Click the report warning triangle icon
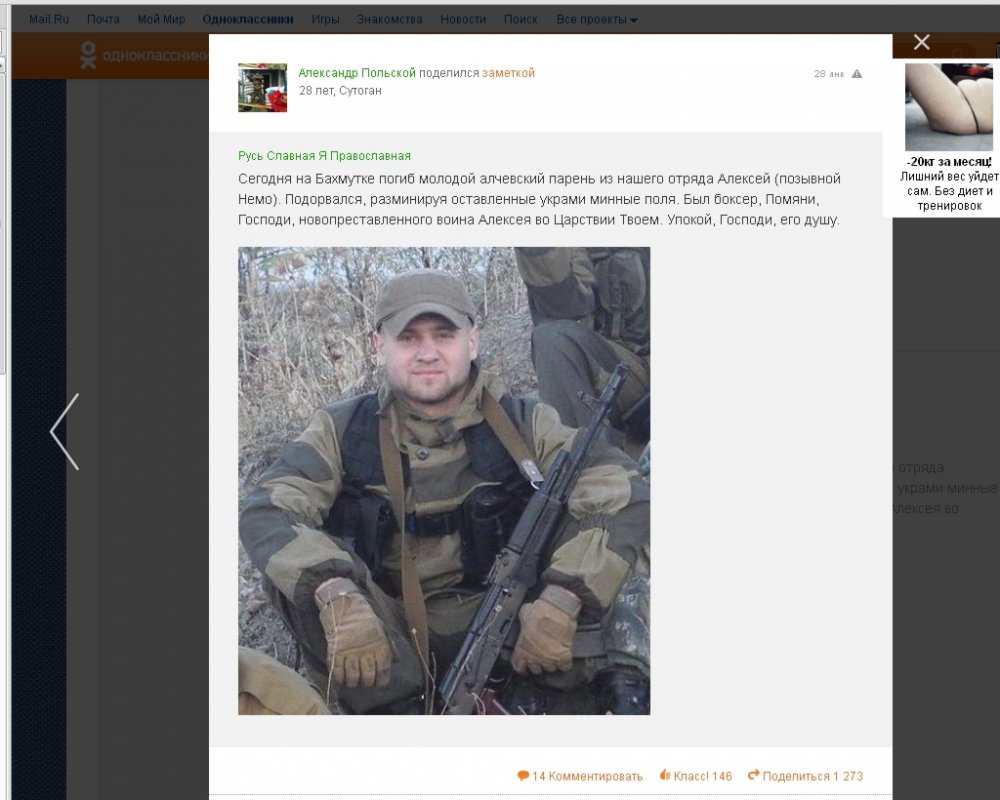Viewport: 1000px width, 800px height. pyautogui.click(x=857, y=74)
